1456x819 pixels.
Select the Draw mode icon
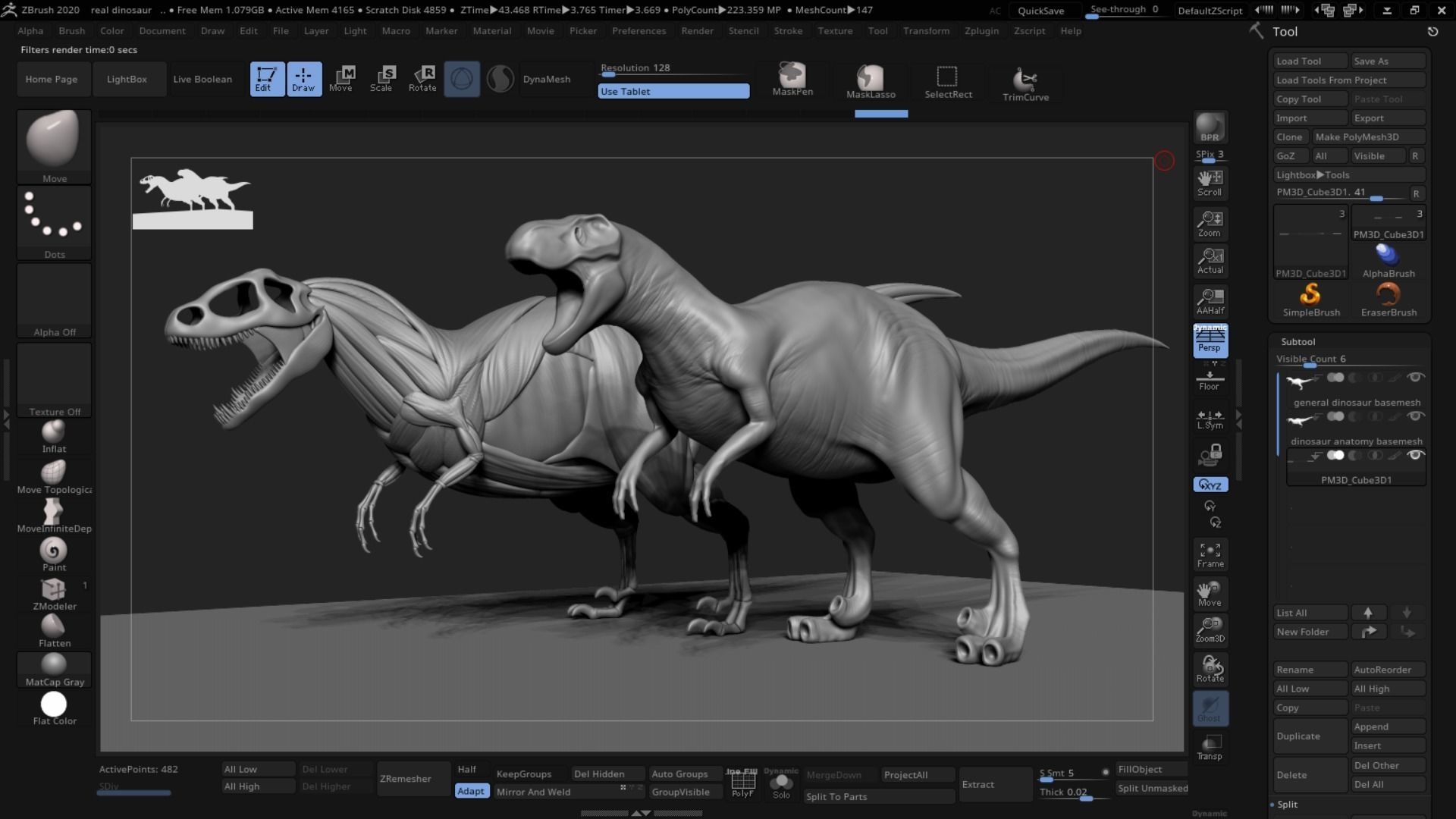click(x=303, y=79)
